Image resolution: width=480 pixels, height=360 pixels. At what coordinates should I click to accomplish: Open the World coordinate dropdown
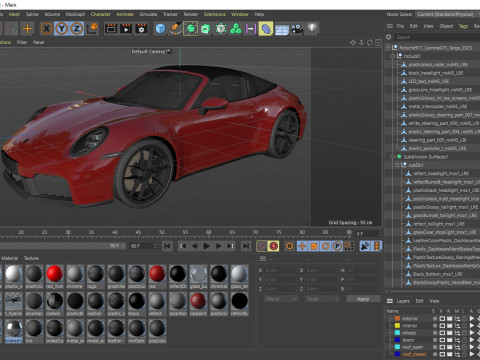pyautogui.click(x=281, y=299)
